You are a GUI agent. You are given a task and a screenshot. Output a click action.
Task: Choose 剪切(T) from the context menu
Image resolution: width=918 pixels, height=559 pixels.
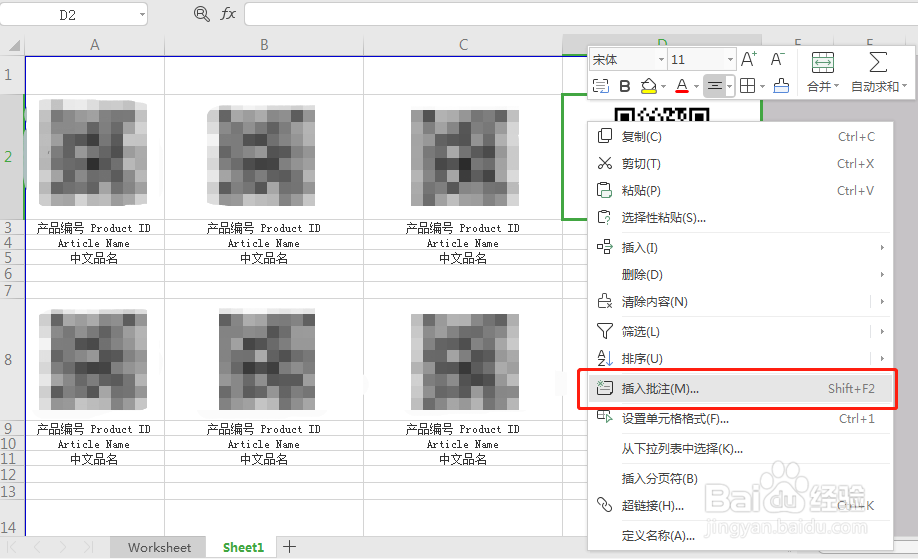[740, 163]
